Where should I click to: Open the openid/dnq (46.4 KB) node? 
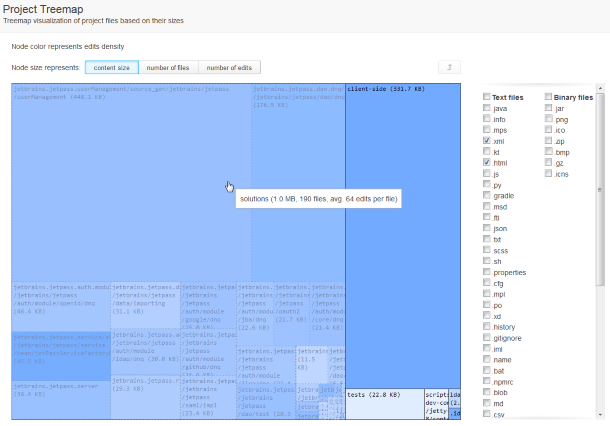[61, 307]
